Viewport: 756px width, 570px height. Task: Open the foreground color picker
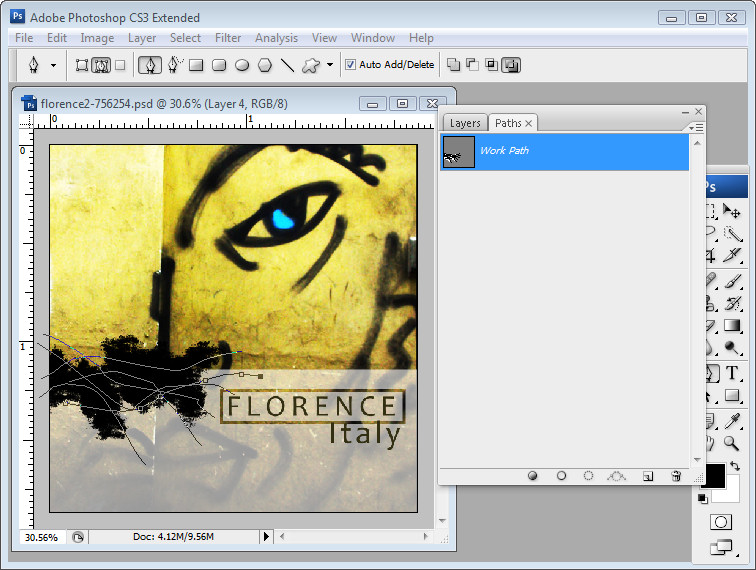715,475
